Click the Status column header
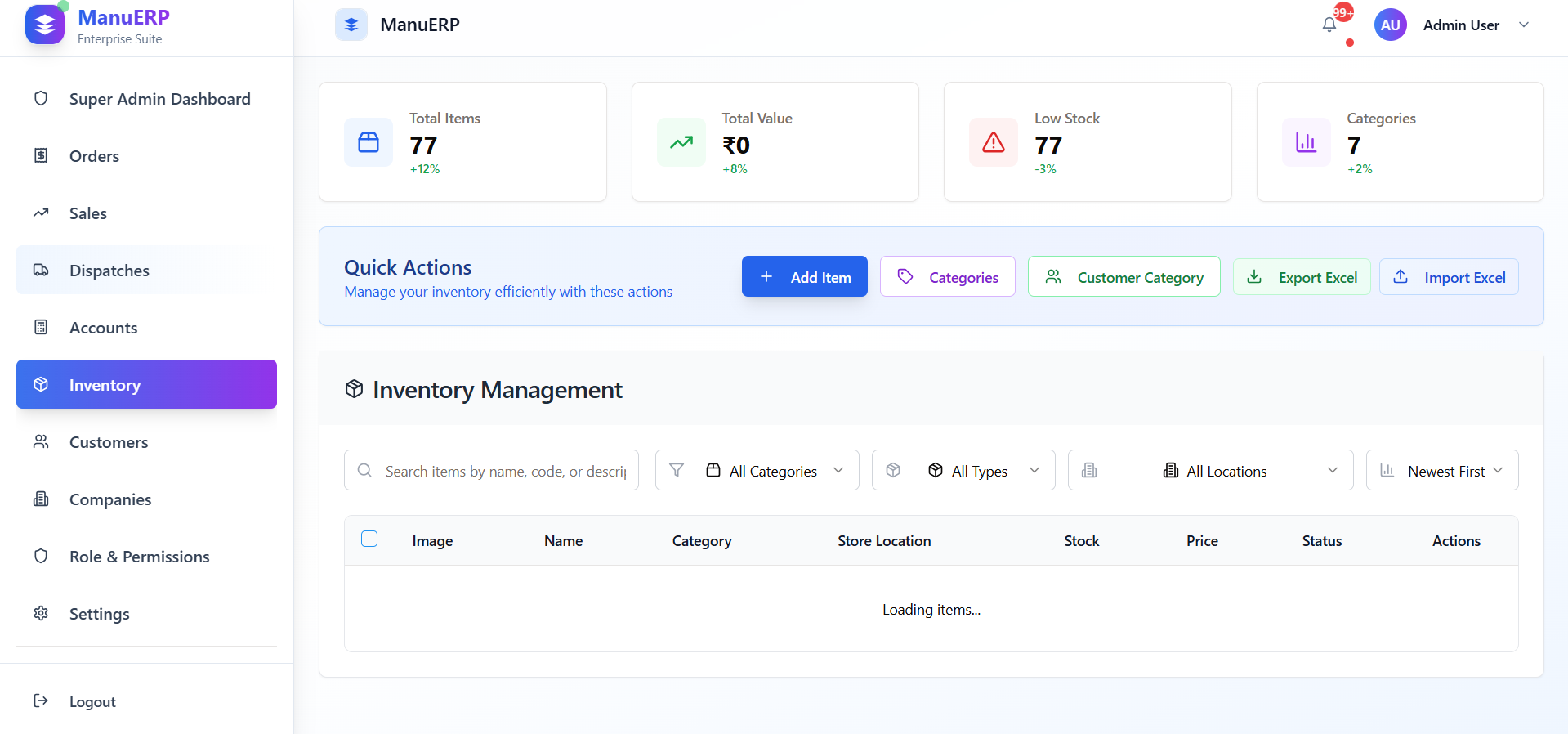1568x734 pixels. click(1322, 540)
